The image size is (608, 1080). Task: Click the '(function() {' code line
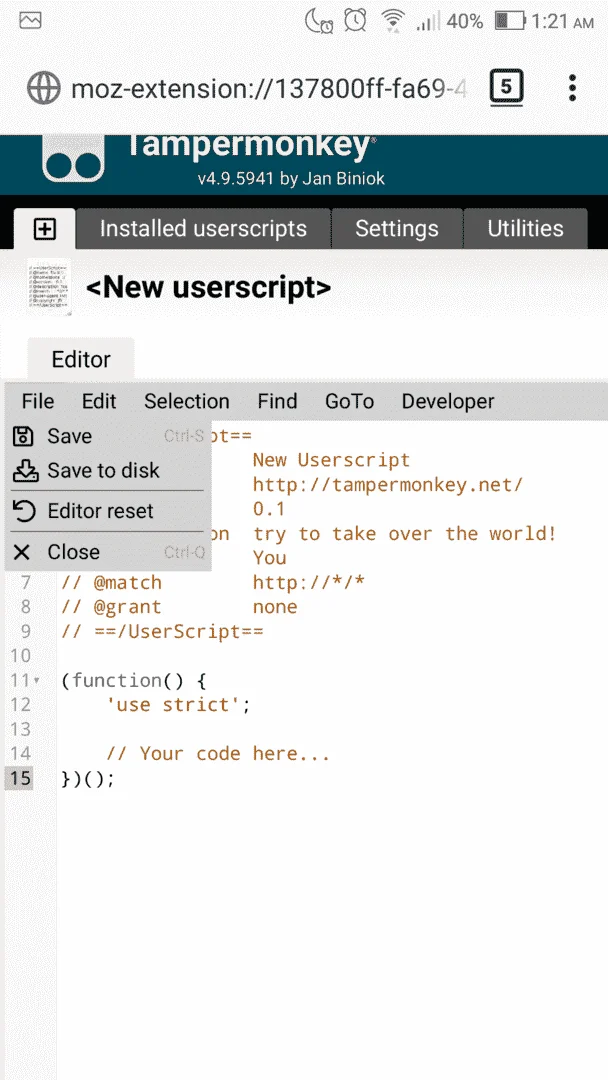tap(134, 681)
